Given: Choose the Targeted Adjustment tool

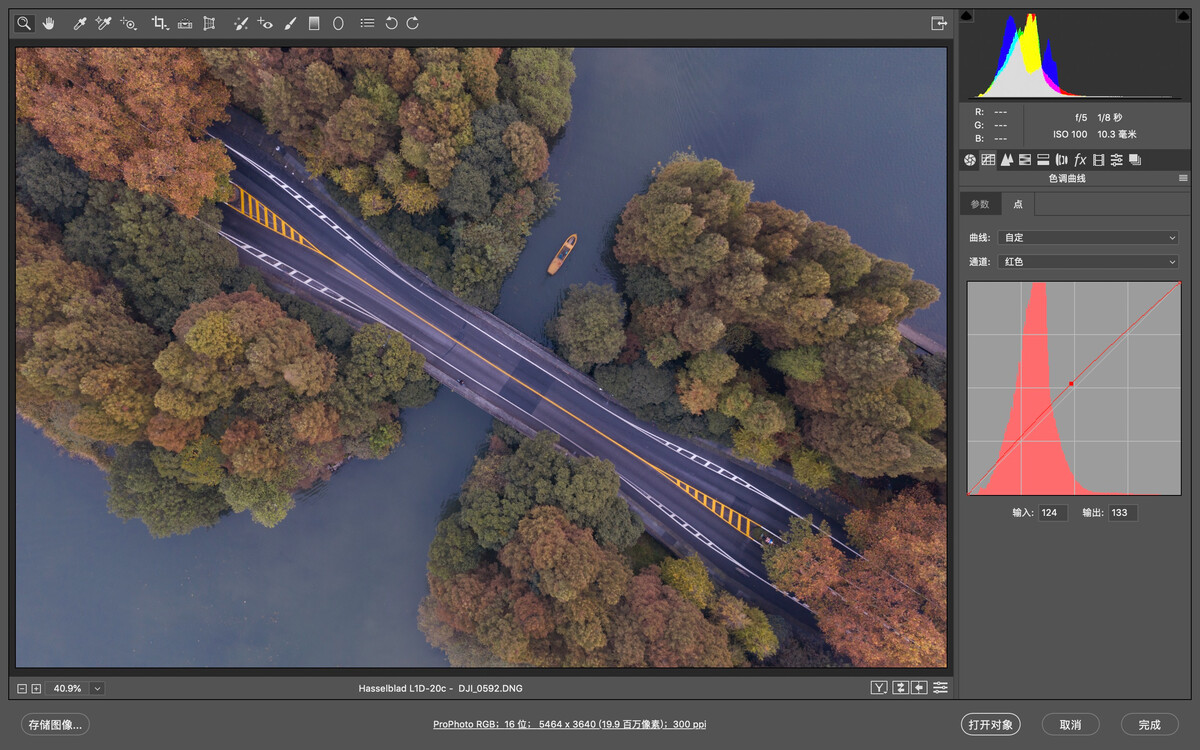Looking at the screenshot, I should [128, 23].
